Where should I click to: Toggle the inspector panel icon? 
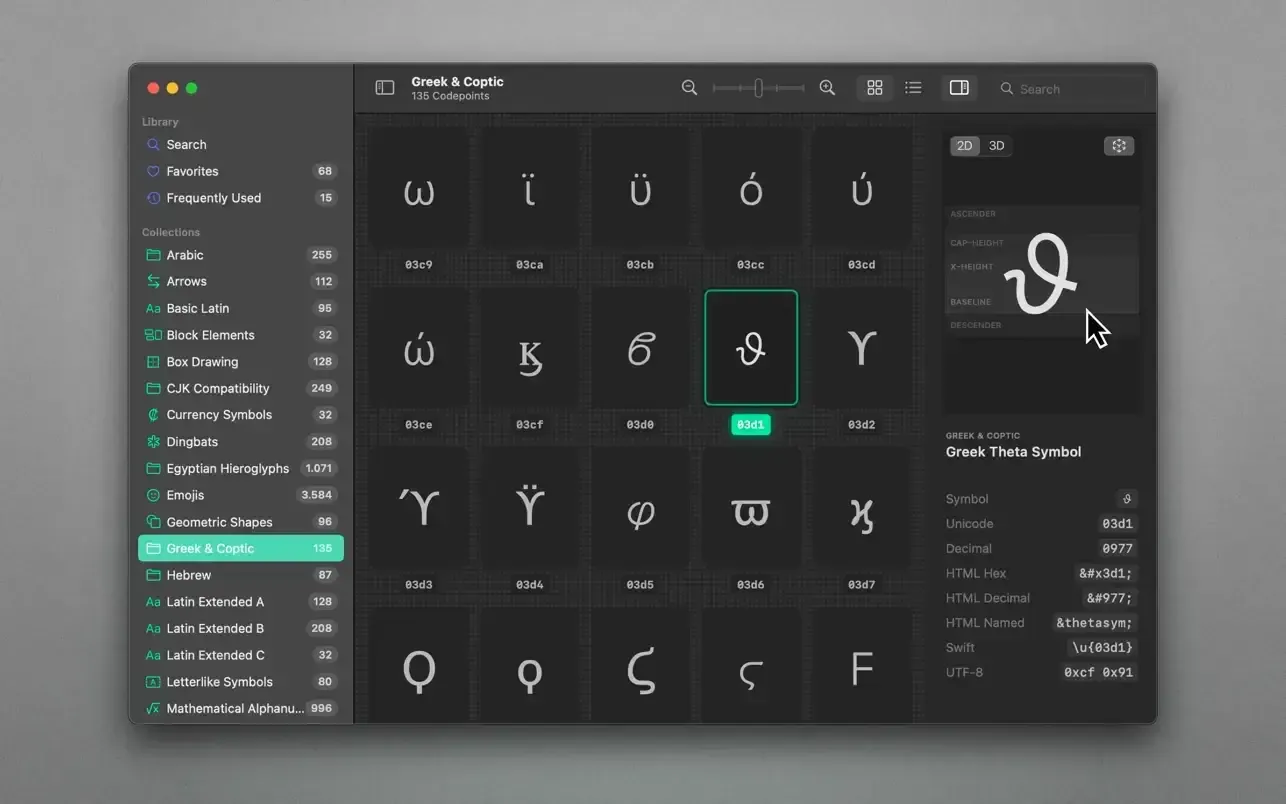pyautogui.click(x=958, y=88)
